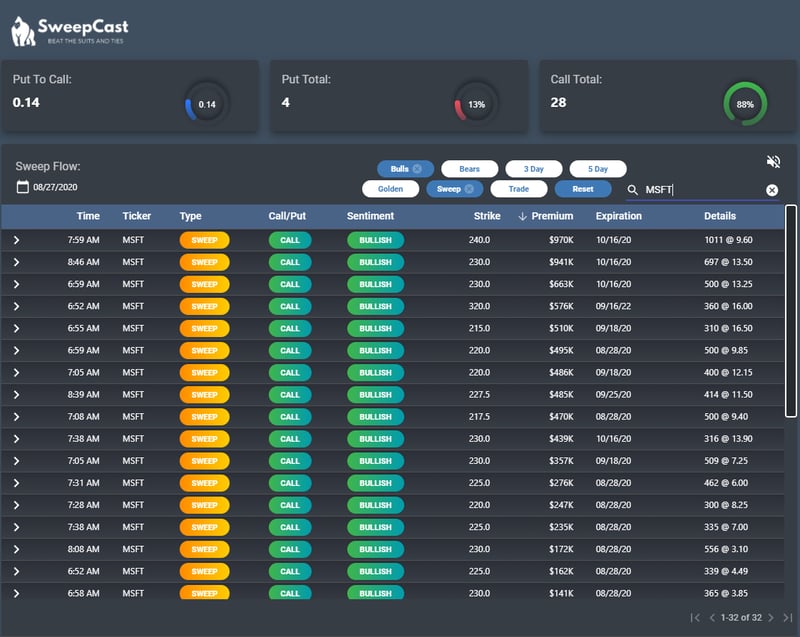Expand the 8:46 AM $941K row

[x=16, y=262]
